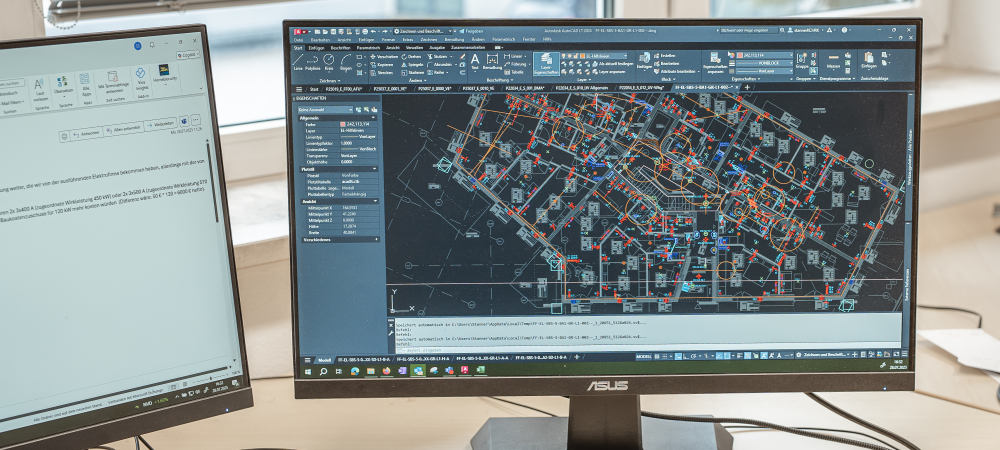Click the Windows Start button
The image size is (1000, 450).
308,370
